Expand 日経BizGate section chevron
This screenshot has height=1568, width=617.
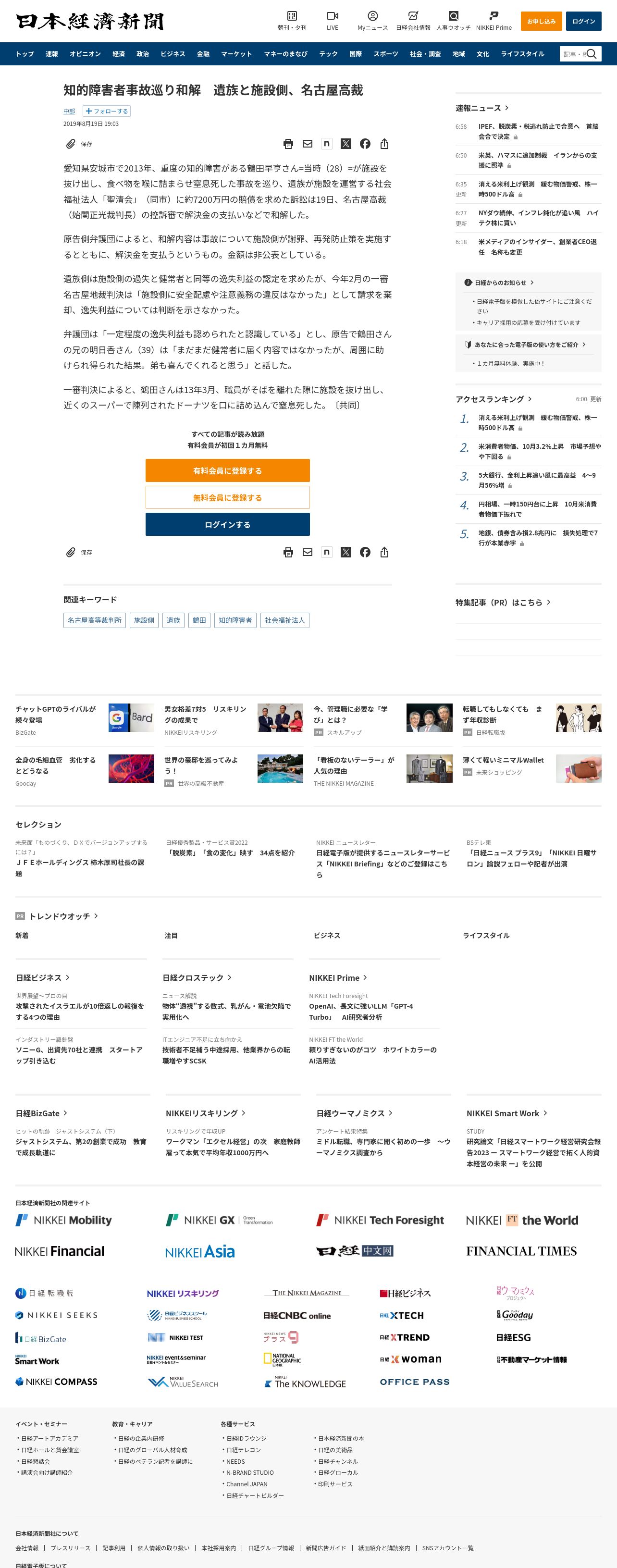click(x=66, y=1113)
